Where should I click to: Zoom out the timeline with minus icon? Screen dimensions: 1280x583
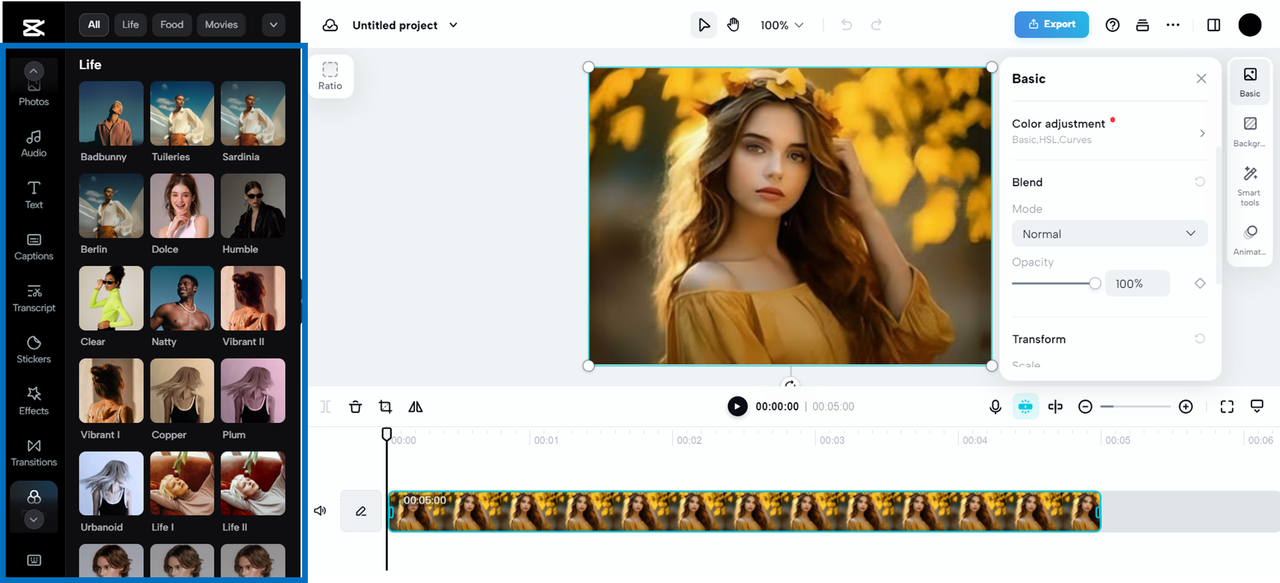click(x=1085, y=406)
